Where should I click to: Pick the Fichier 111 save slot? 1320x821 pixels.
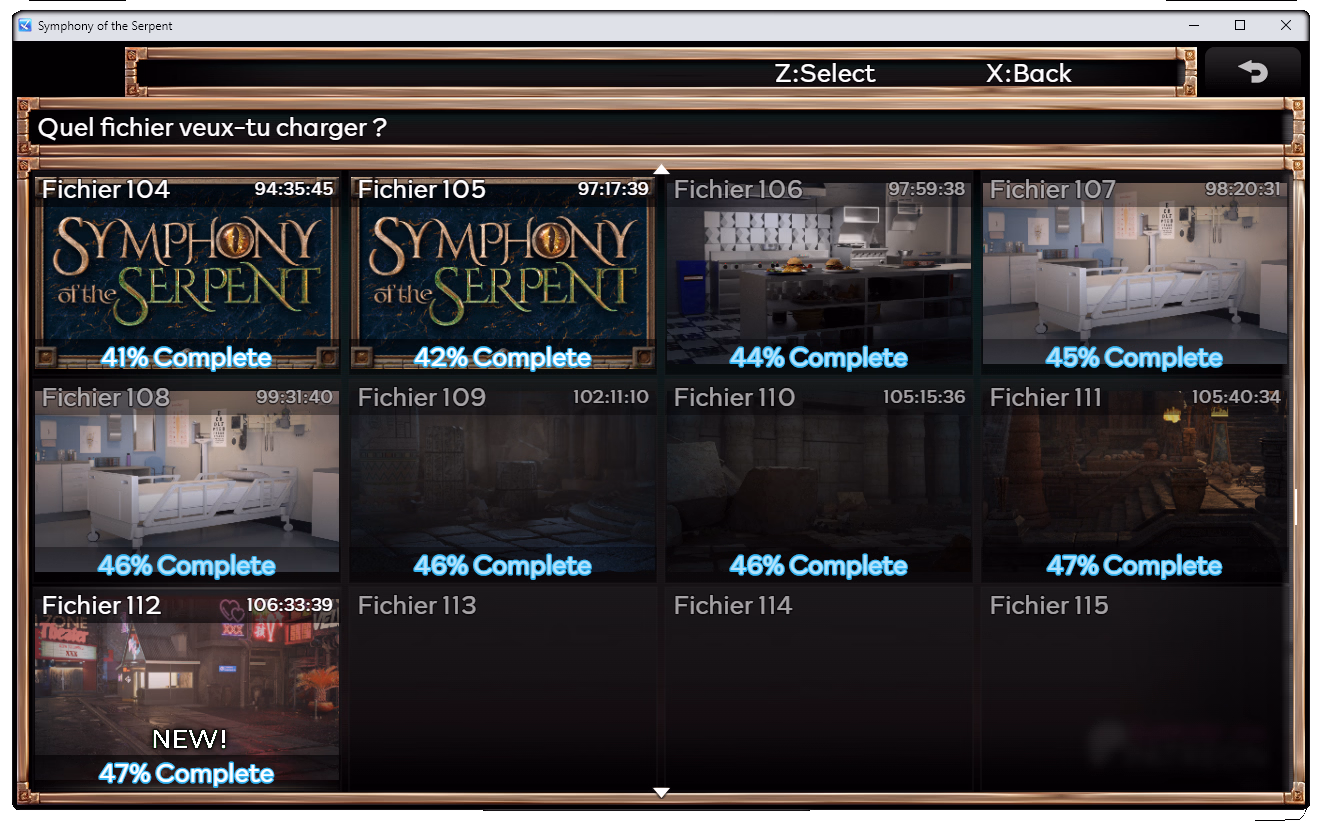pyautogui.click(x=1135, y=481)
